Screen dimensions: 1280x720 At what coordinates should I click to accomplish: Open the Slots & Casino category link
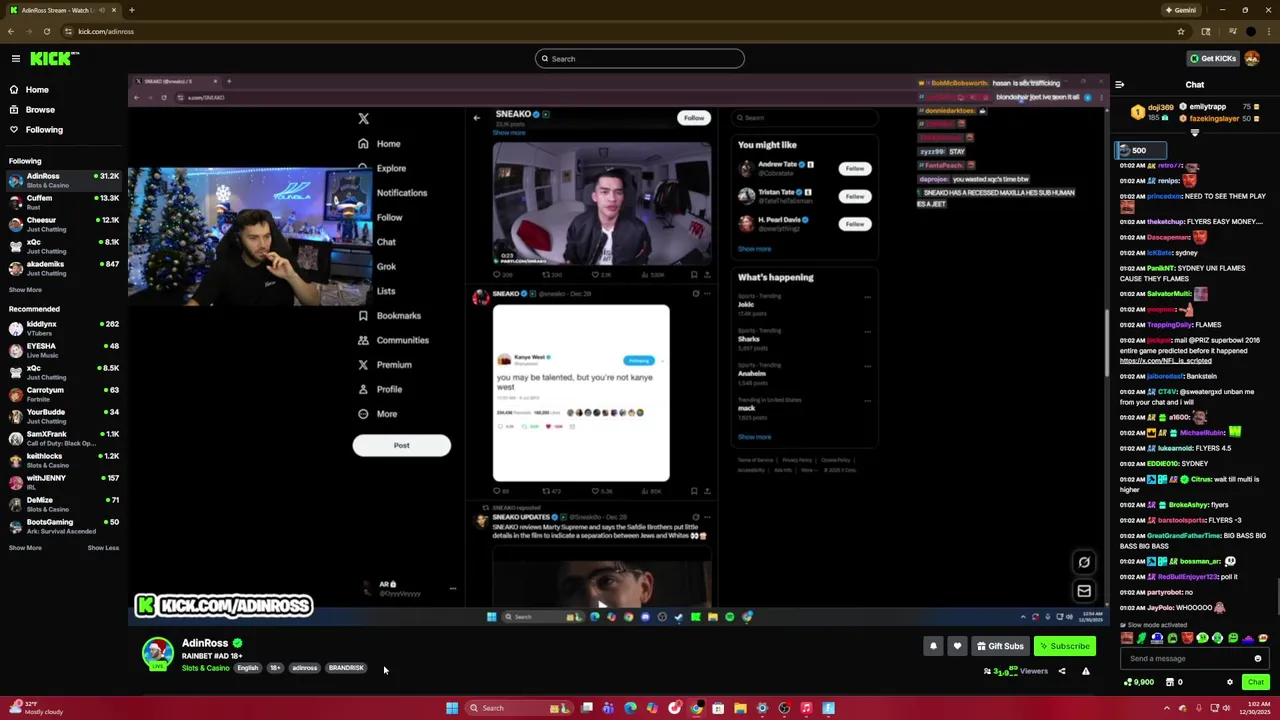pos(205,668)
